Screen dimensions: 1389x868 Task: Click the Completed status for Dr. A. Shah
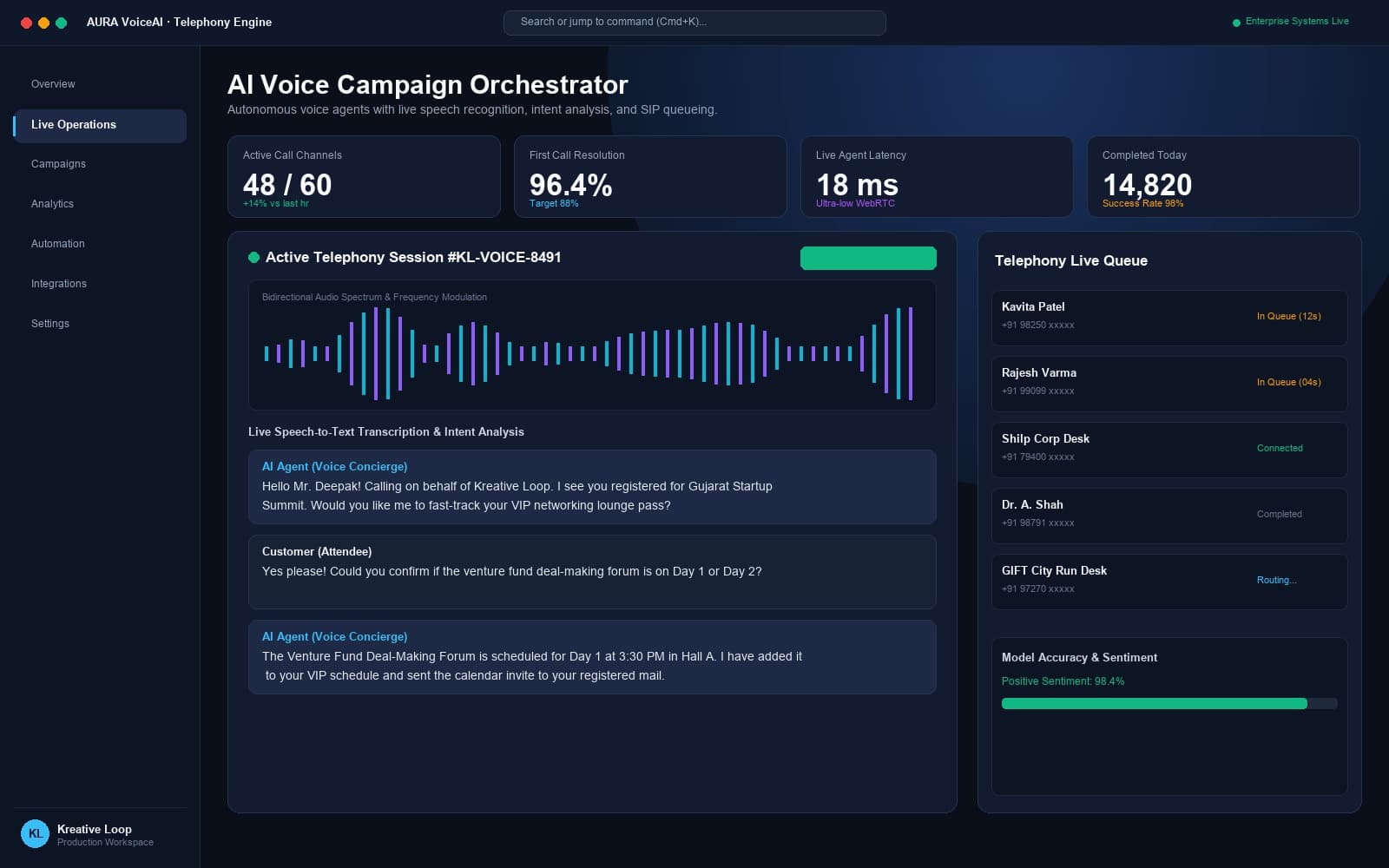[1279, 515]
